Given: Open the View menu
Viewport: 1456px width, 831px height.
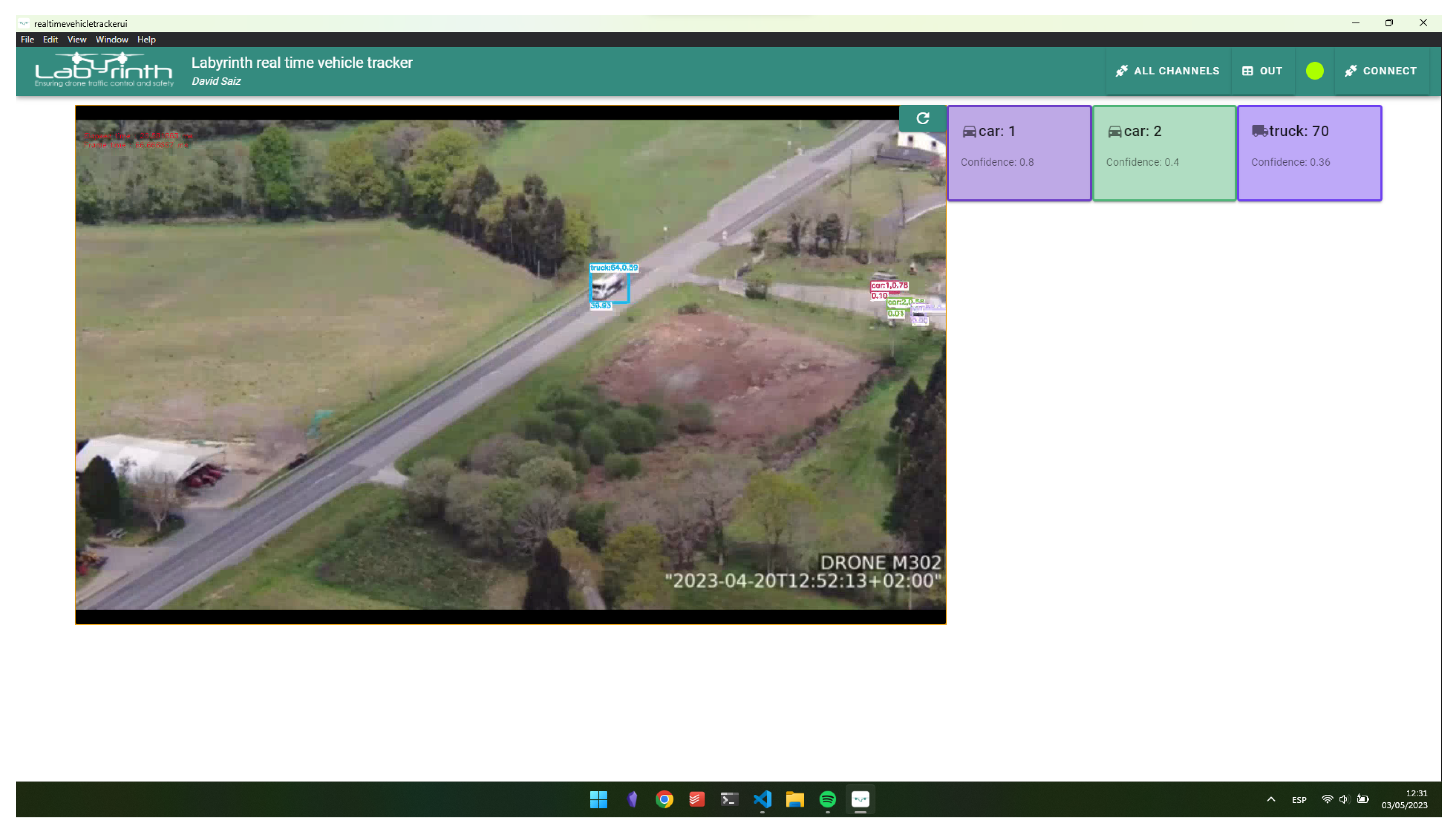Looking at the screenshot, I should pyautogui.click(x=76, y=39).
